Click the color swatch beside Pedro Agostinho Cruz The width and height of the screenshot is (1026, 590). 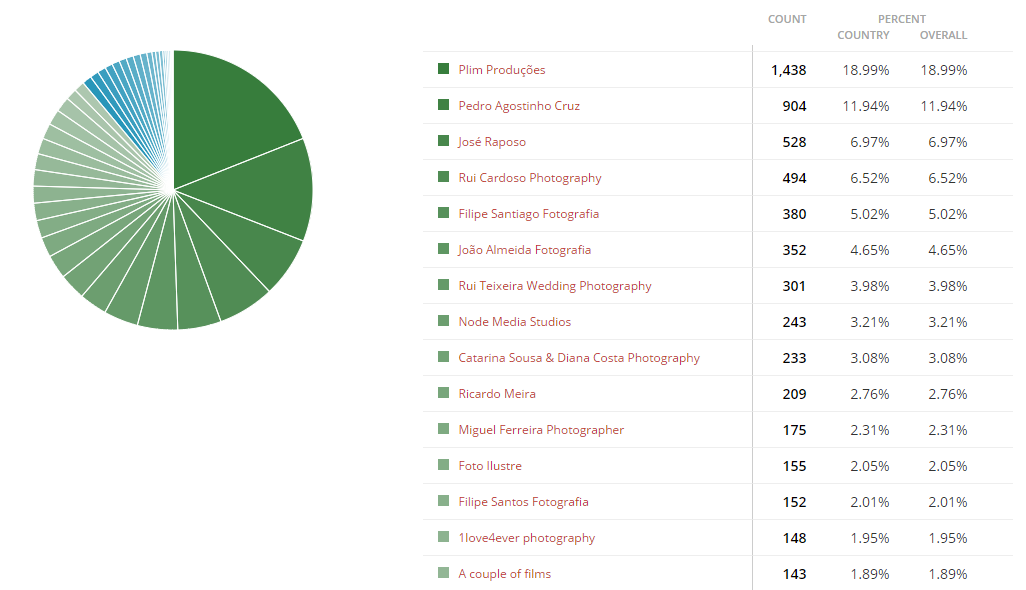click(x=444, y=105)
